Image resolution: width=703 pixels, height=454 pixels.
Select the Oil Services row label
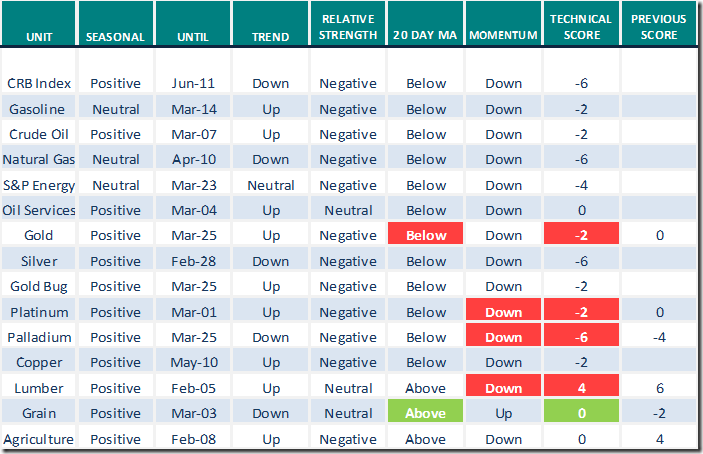38,210
